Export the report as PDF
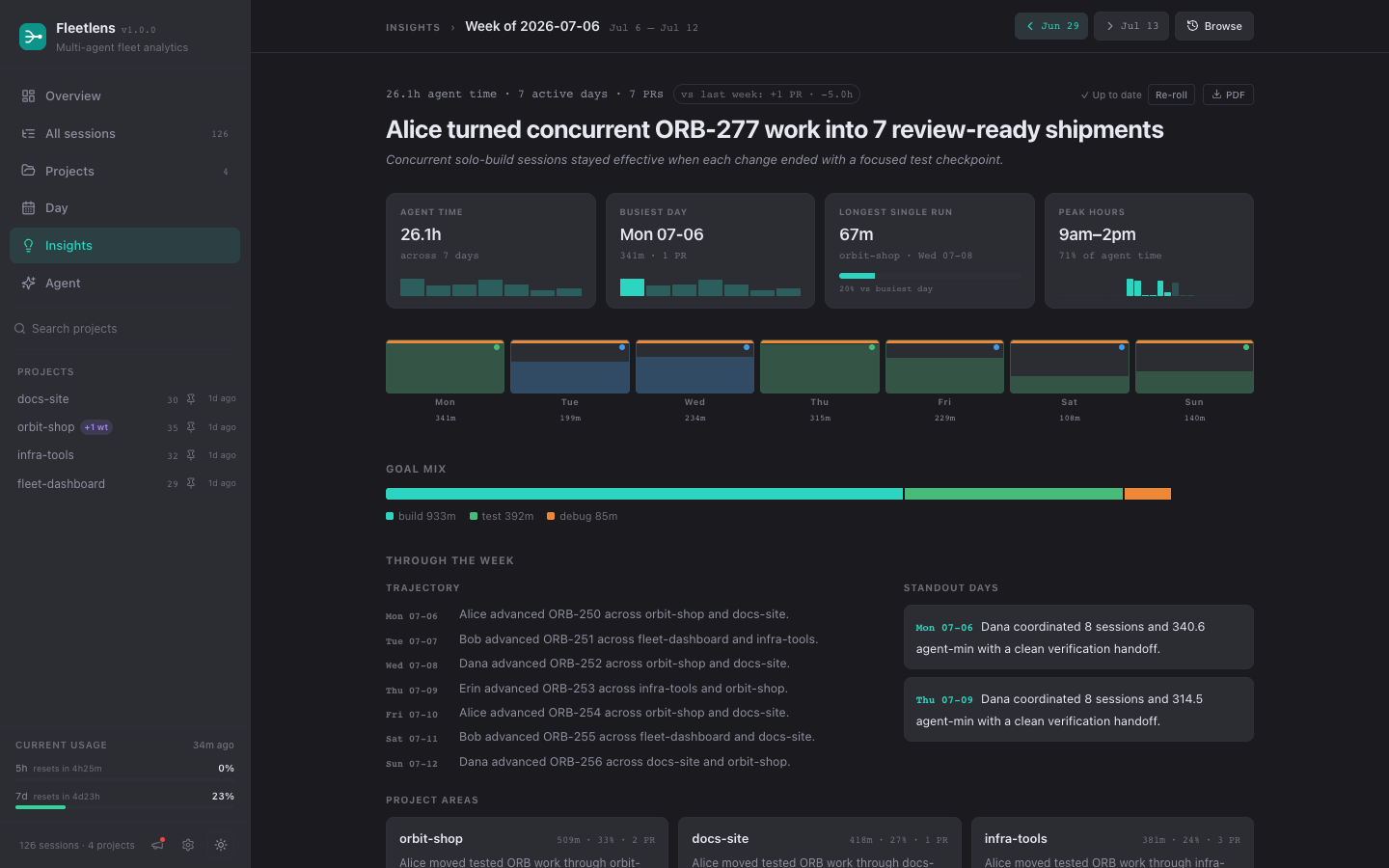Viewport: 1389px width, 868px height. point(1228,95)
